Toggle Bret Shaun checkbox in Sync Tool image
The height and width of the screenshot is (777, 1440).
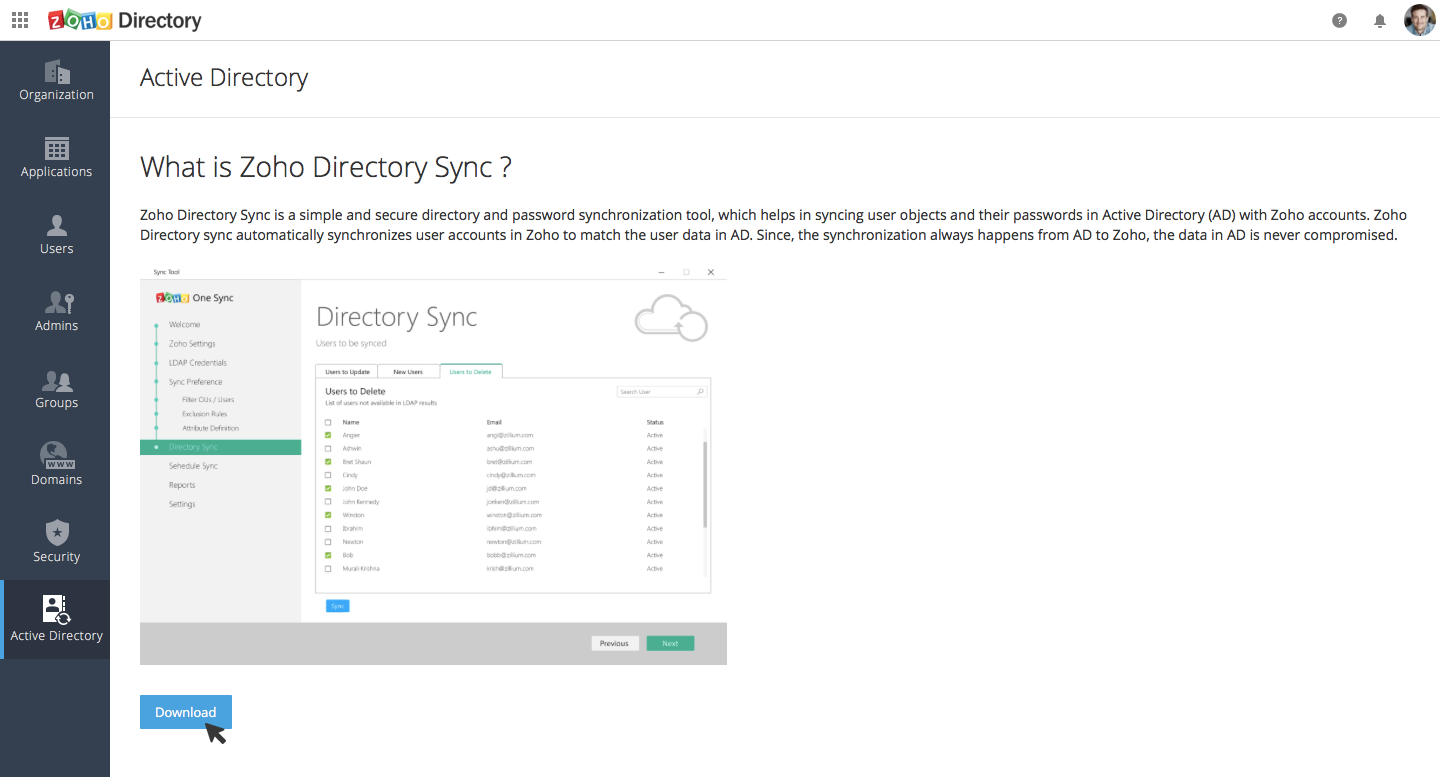tap(328, 462)
